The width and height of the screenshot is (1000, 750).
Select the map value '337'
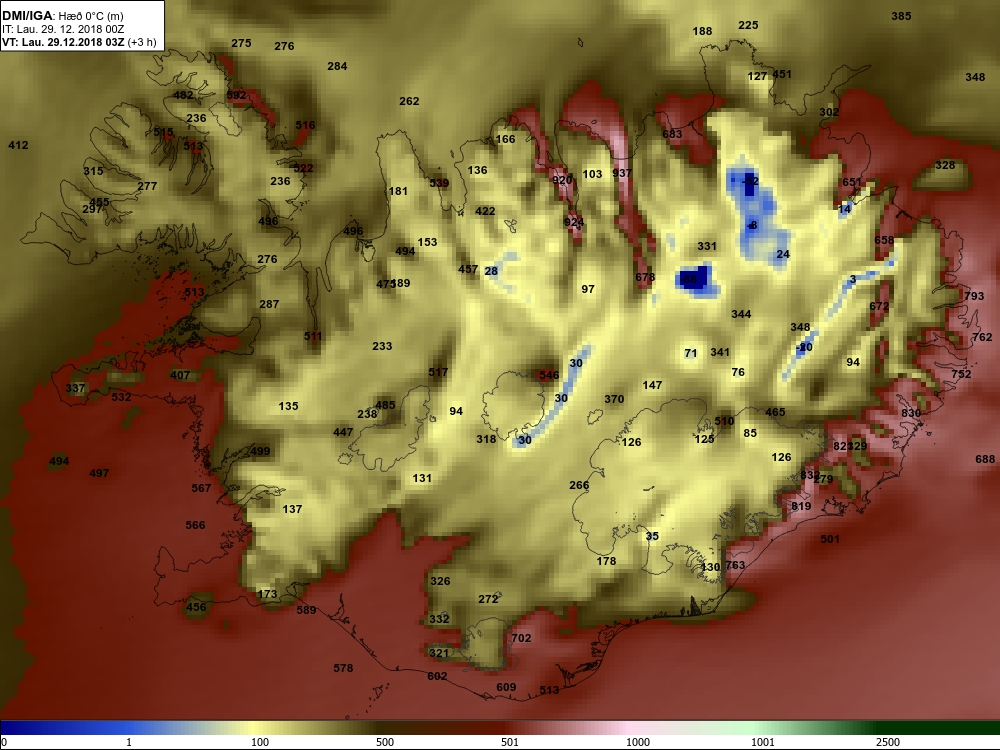coord(75,388)
